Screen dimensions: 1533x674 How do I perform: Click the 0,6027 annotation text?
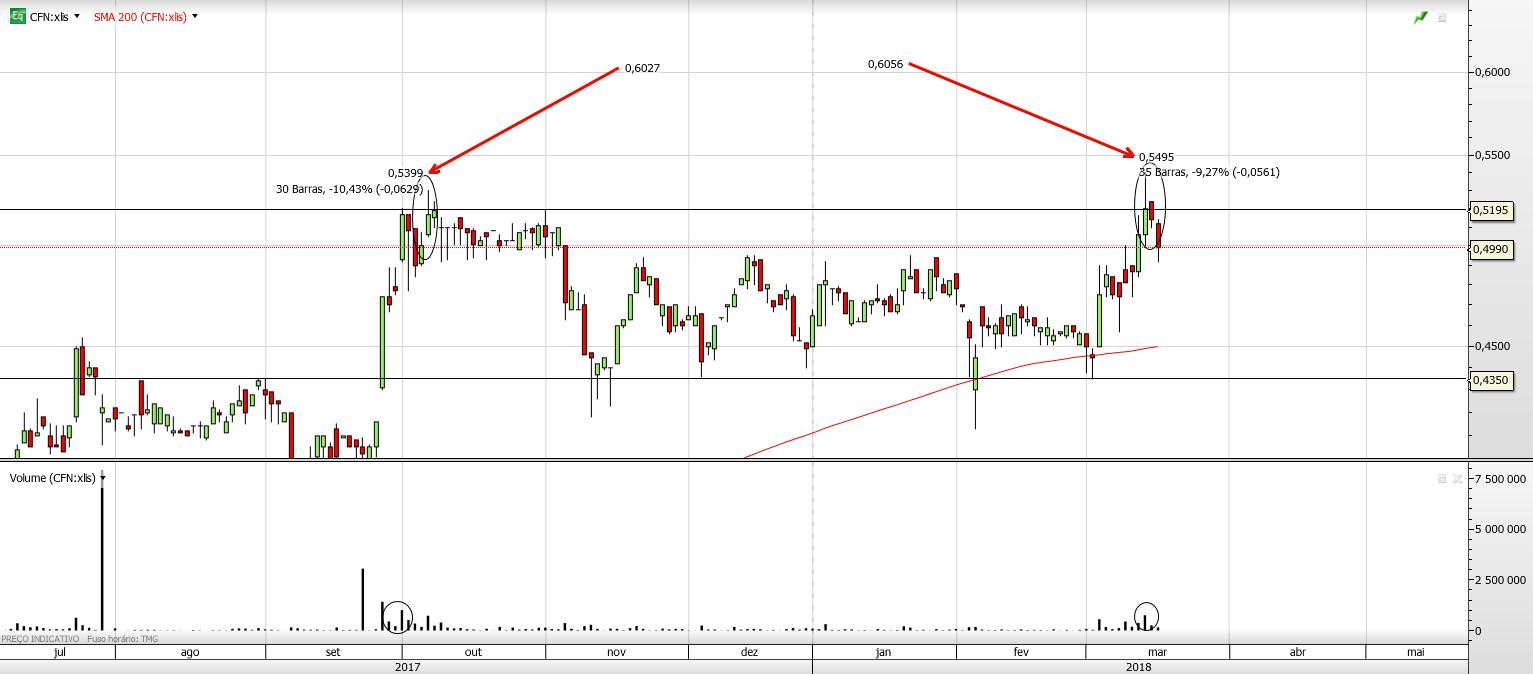coord(642,68)
